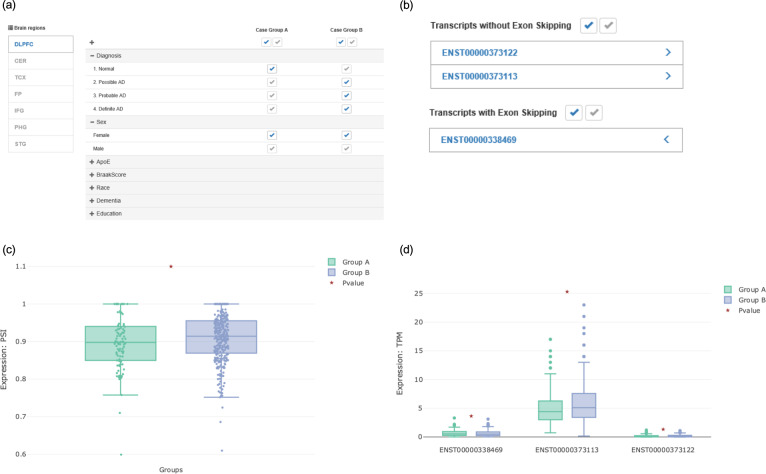Switch to the STG brain region tab
This screenshot has width=766, height=474.
coord(20,142)
